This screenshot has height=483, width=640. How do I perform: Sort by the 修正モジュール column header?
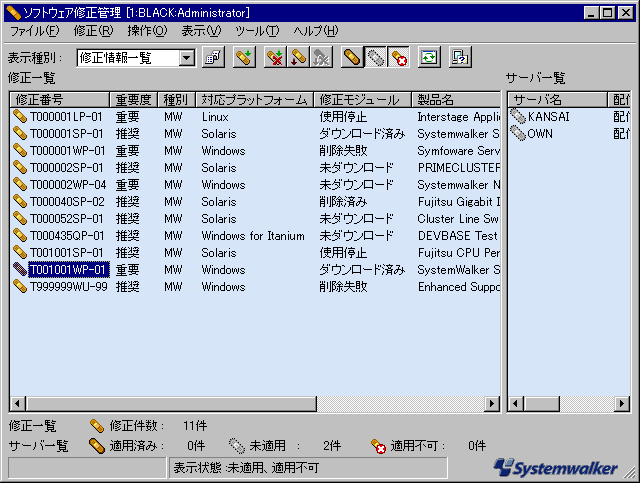click(x=362, y=100)
